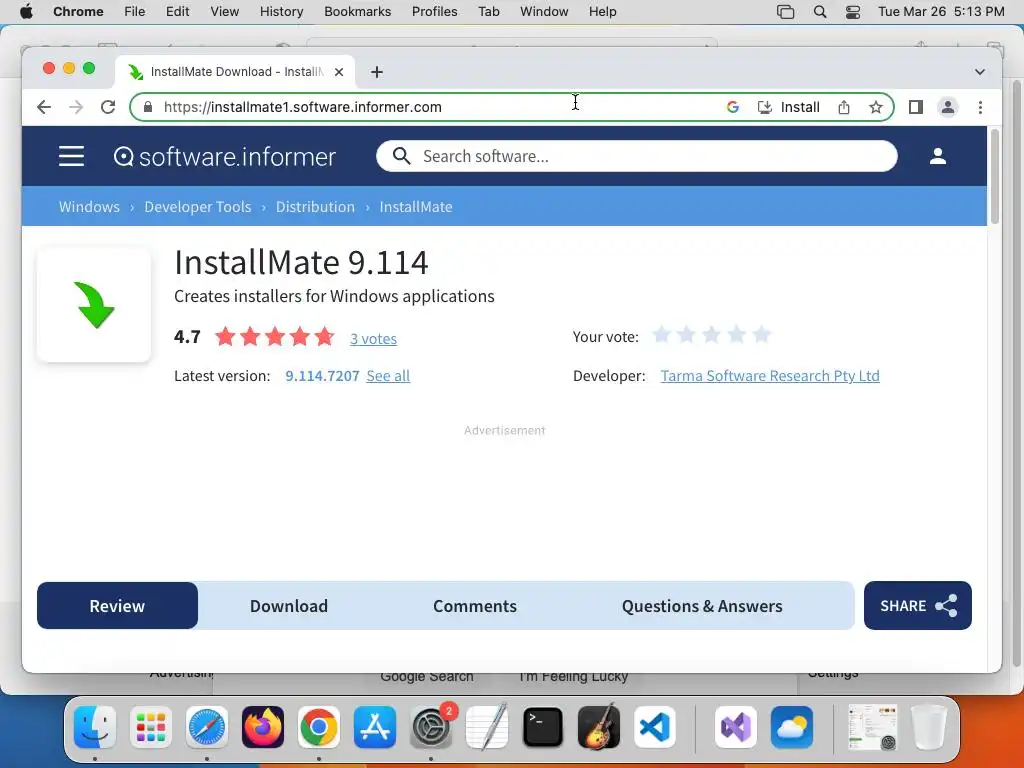
Task: Open the Bookmarks menu
Action: [357, 12]
